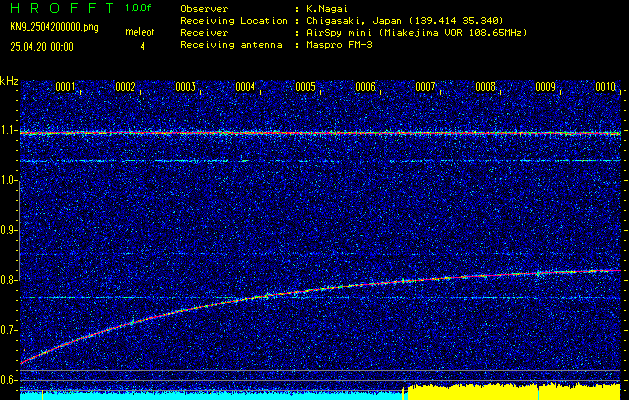Click time marker 0001
The image size is (629, 400).
(x=65, y=87)
